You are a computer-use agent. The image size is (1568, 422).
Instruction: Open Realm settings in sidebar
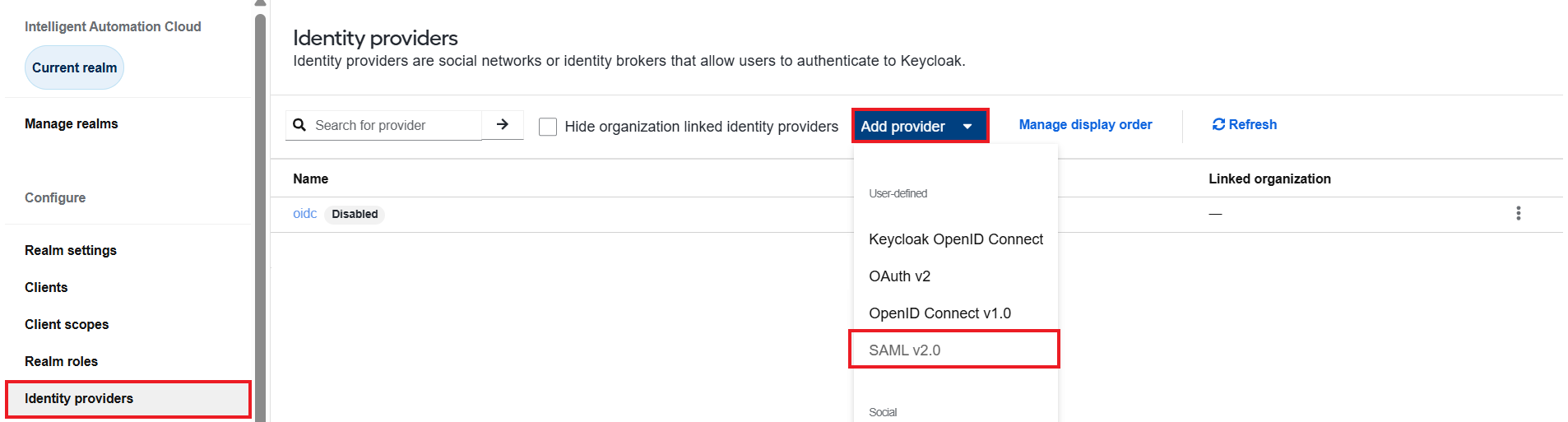coord(71,250)
